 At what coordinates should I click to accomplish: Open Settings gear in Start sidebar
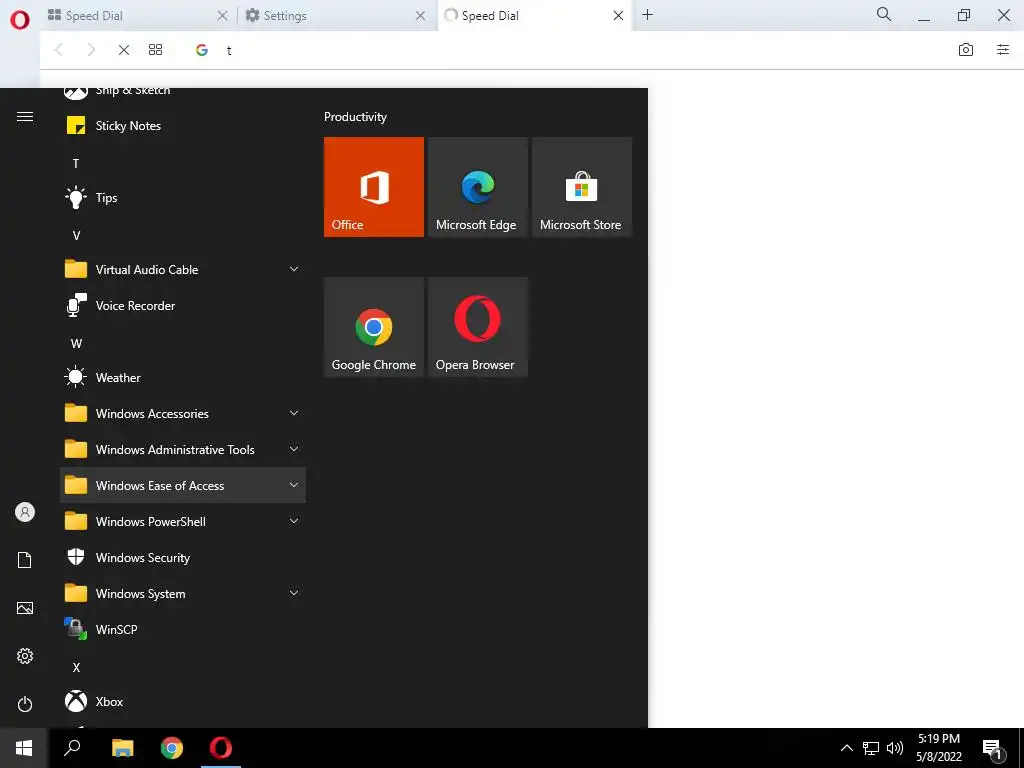25,656
